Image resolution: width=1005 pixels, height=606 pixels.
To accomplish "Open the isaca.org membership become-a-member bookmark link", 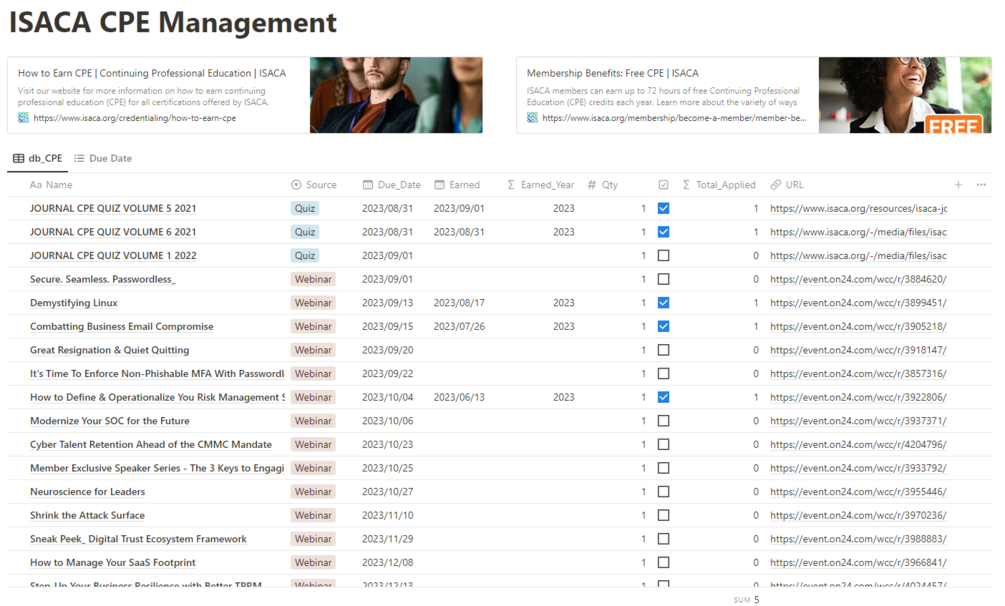I will 674,118.
